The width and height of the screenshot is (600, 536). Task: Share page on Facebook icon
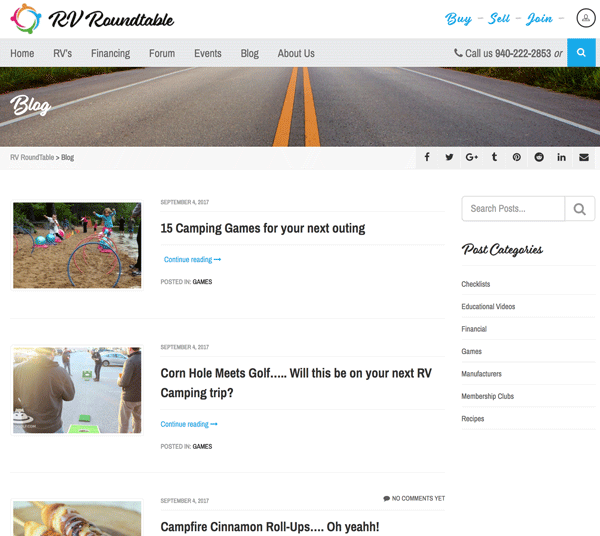427,157
